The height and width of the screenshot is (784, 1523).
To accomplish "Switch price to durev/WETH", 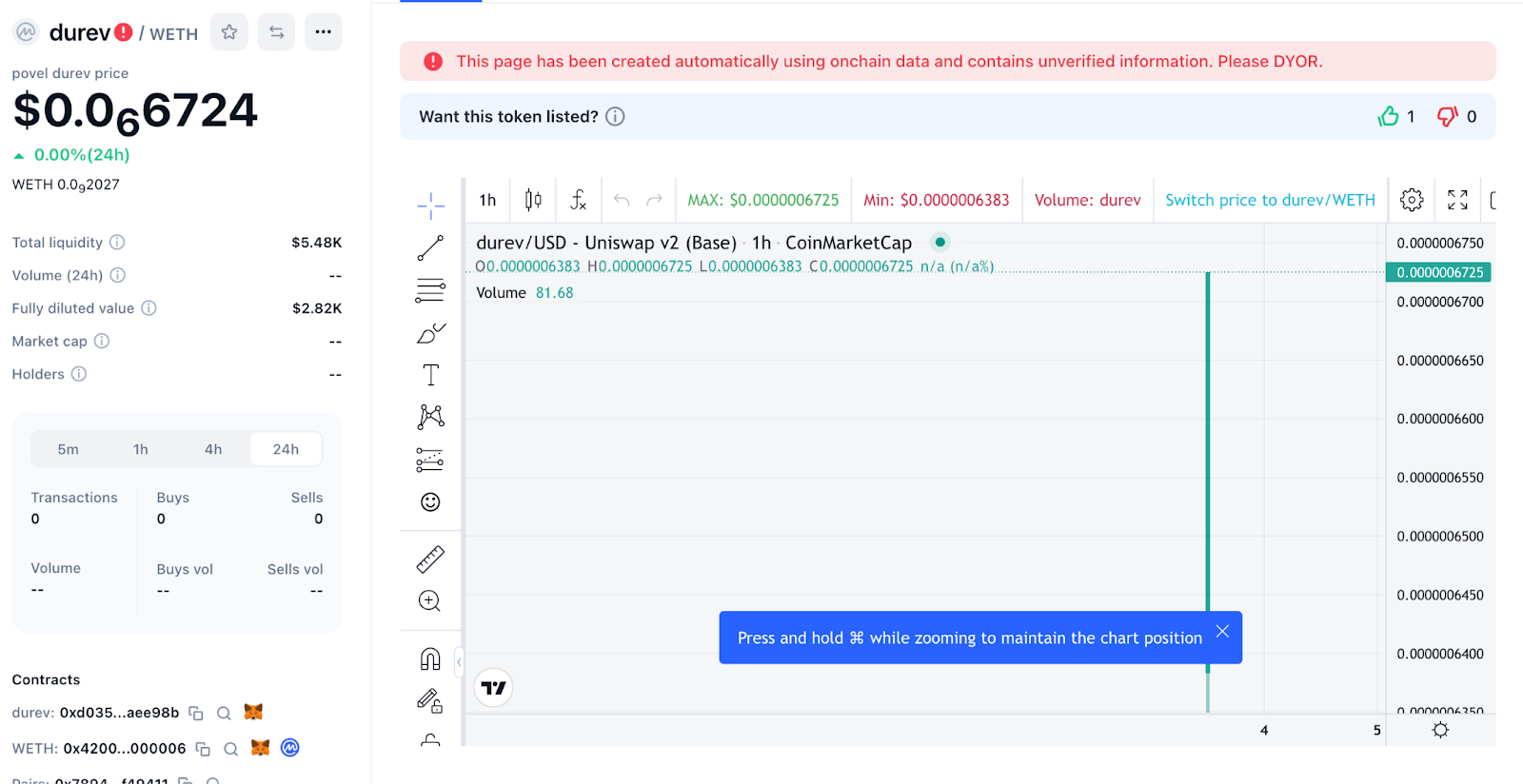I will (x=1270, y=200).
